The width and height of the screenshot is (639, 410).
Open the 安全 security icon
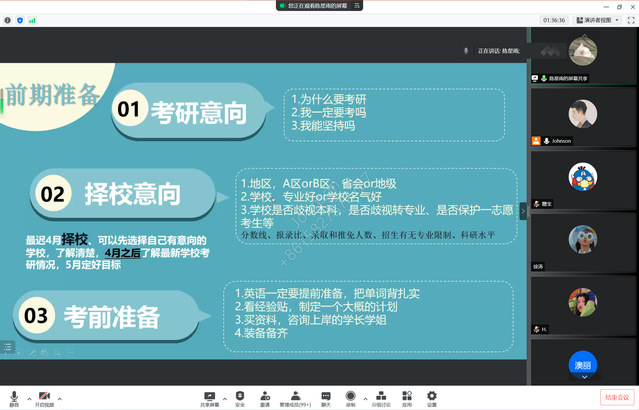(x=239, y=395)
